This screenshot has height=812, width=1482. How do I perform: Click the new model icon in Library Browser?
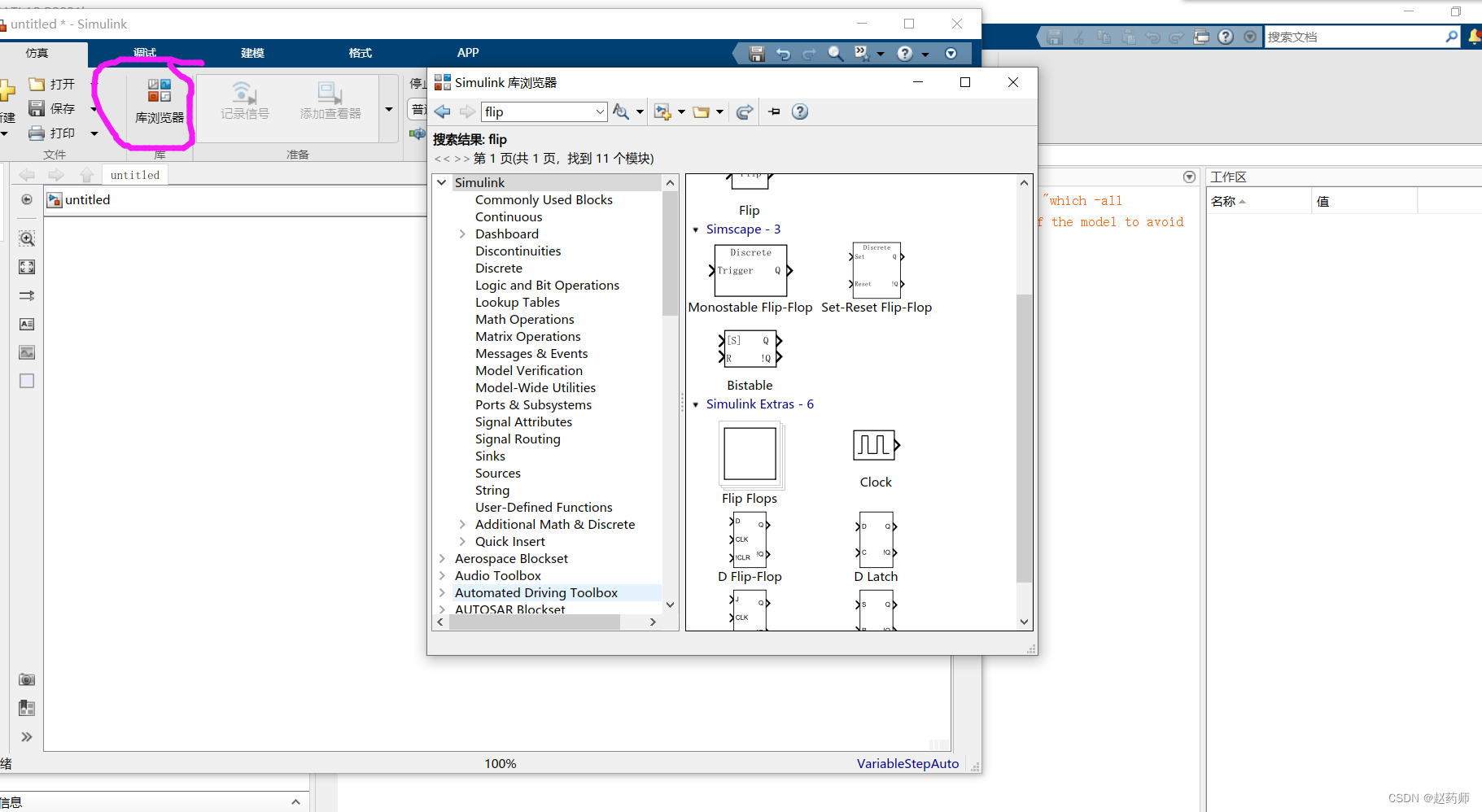662,111
